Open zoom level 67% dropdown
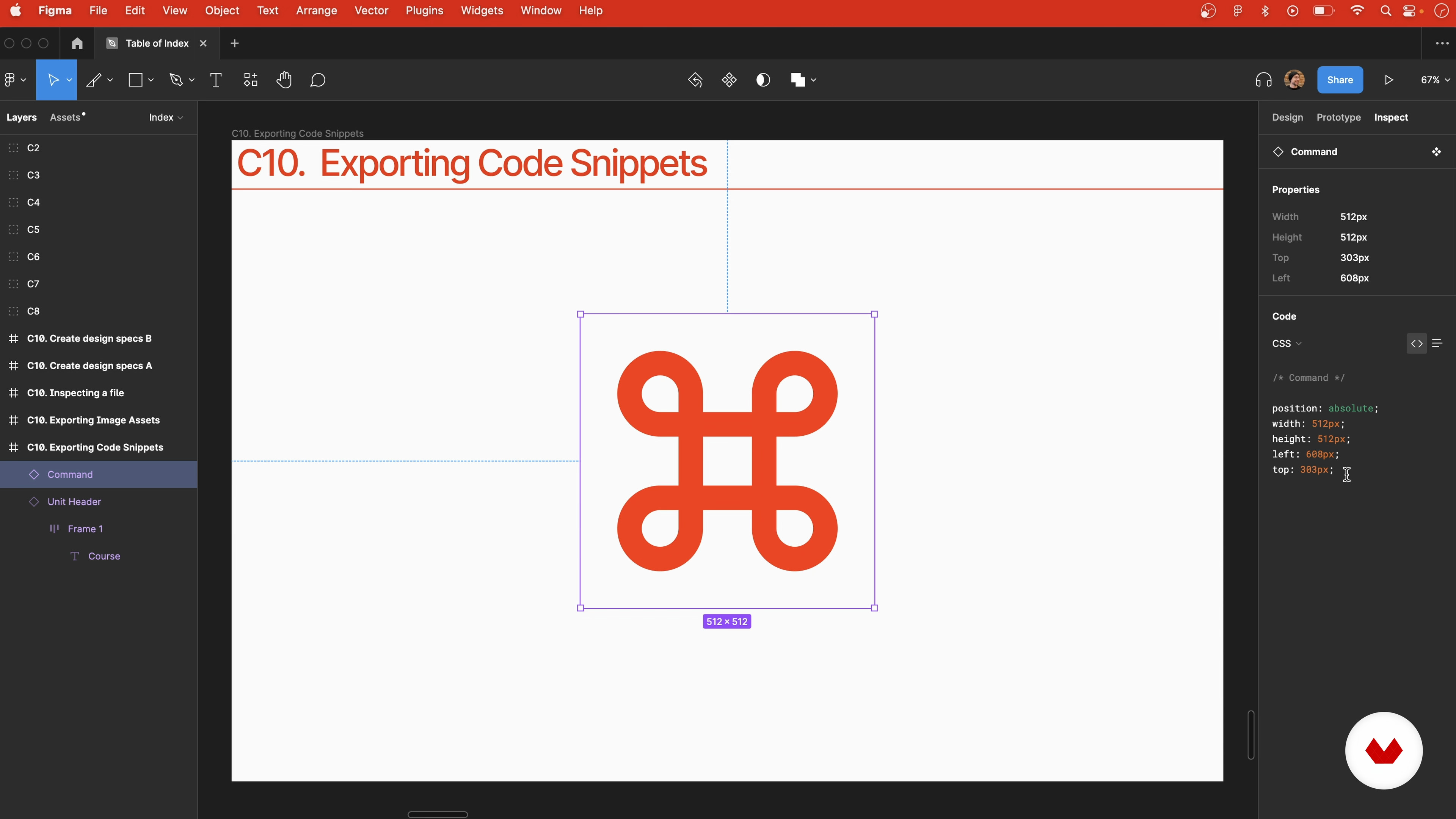The image size is (1456, 819). point(1435,80)
